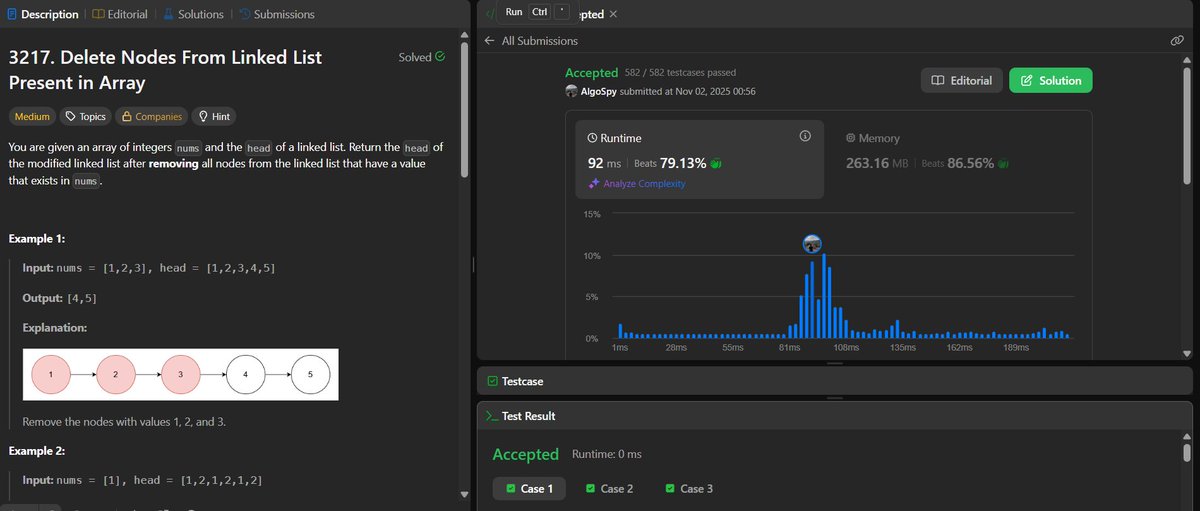Image resolution: width=1200 pixels, height=511 pixels.
Task: Click 'Runtime: 0 ms' text
Action: tap(607, 454)
